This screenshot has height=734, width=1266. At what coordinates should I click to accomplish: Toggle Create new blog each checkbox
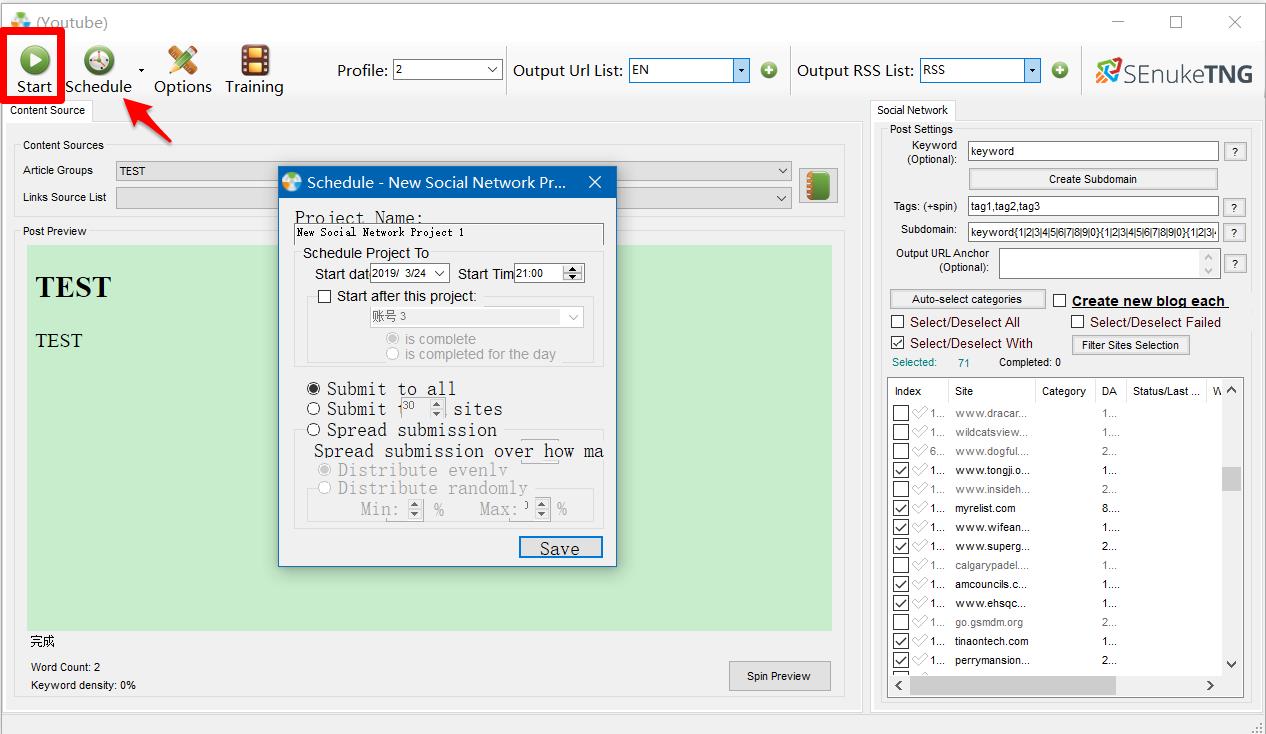(1060, 300)
